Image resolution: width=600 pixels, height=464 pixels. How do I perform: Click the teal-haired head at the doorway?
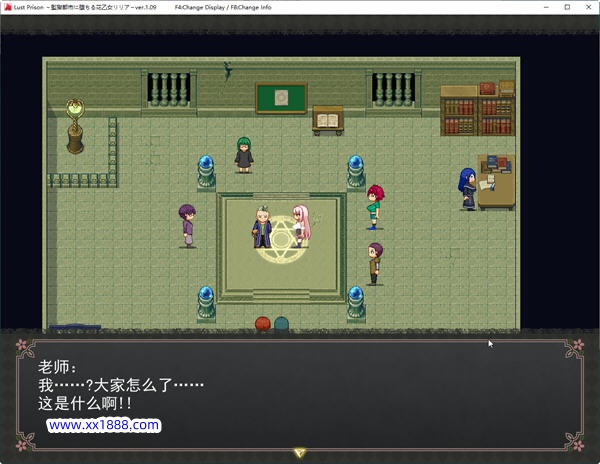pyautogui.click(x=282, y=323)
